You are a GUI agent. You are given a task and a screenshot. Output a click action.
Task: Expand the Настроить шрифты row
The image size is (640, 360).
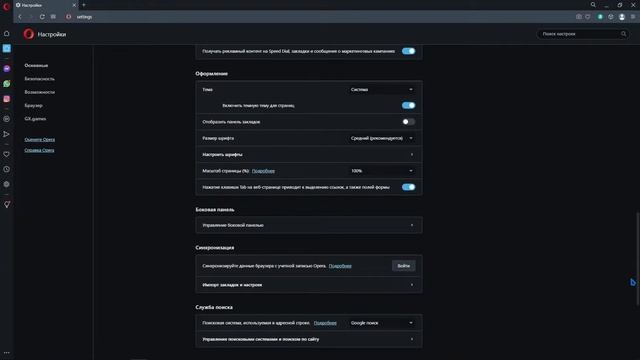tap(309, 155)
